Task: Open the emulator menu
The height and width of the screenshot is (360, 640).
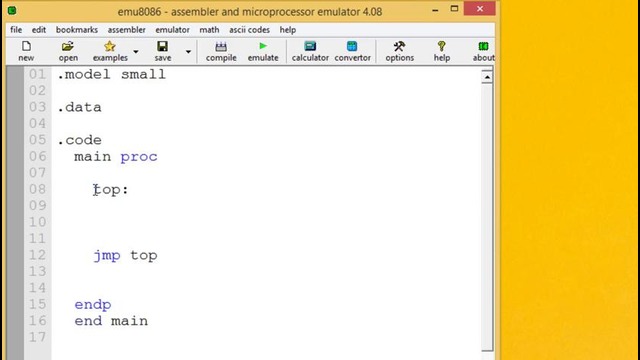Action: (x=172, y=30)
